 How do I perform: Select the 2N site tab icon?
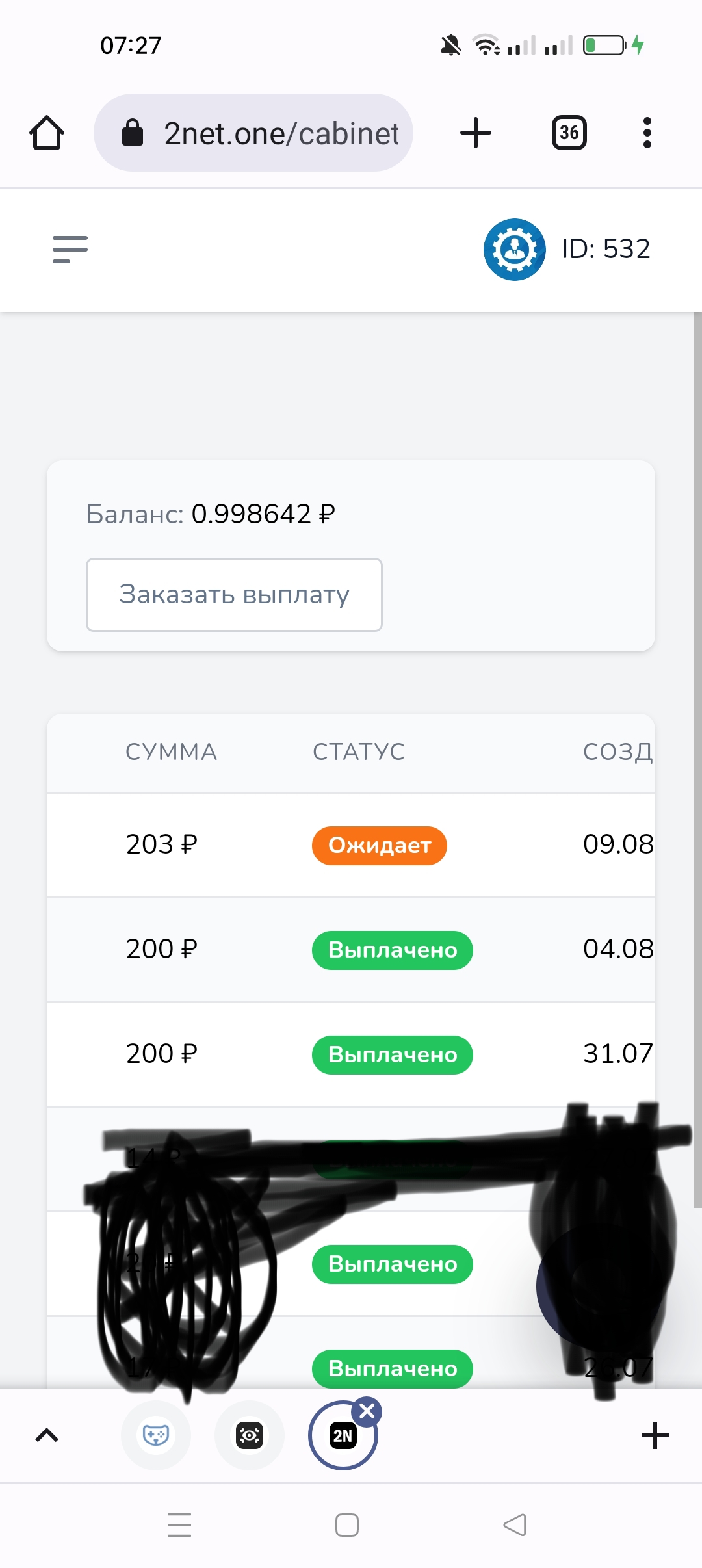(x=343, y=1436)
